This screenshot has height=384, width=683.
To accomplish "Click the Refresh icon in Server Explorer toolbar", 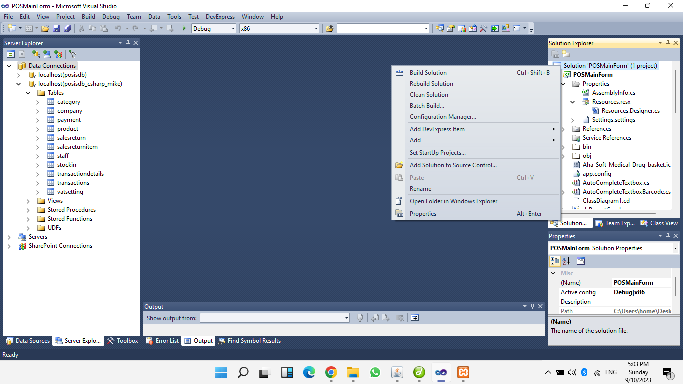I will pyautogui.click(x=10, y=54).
